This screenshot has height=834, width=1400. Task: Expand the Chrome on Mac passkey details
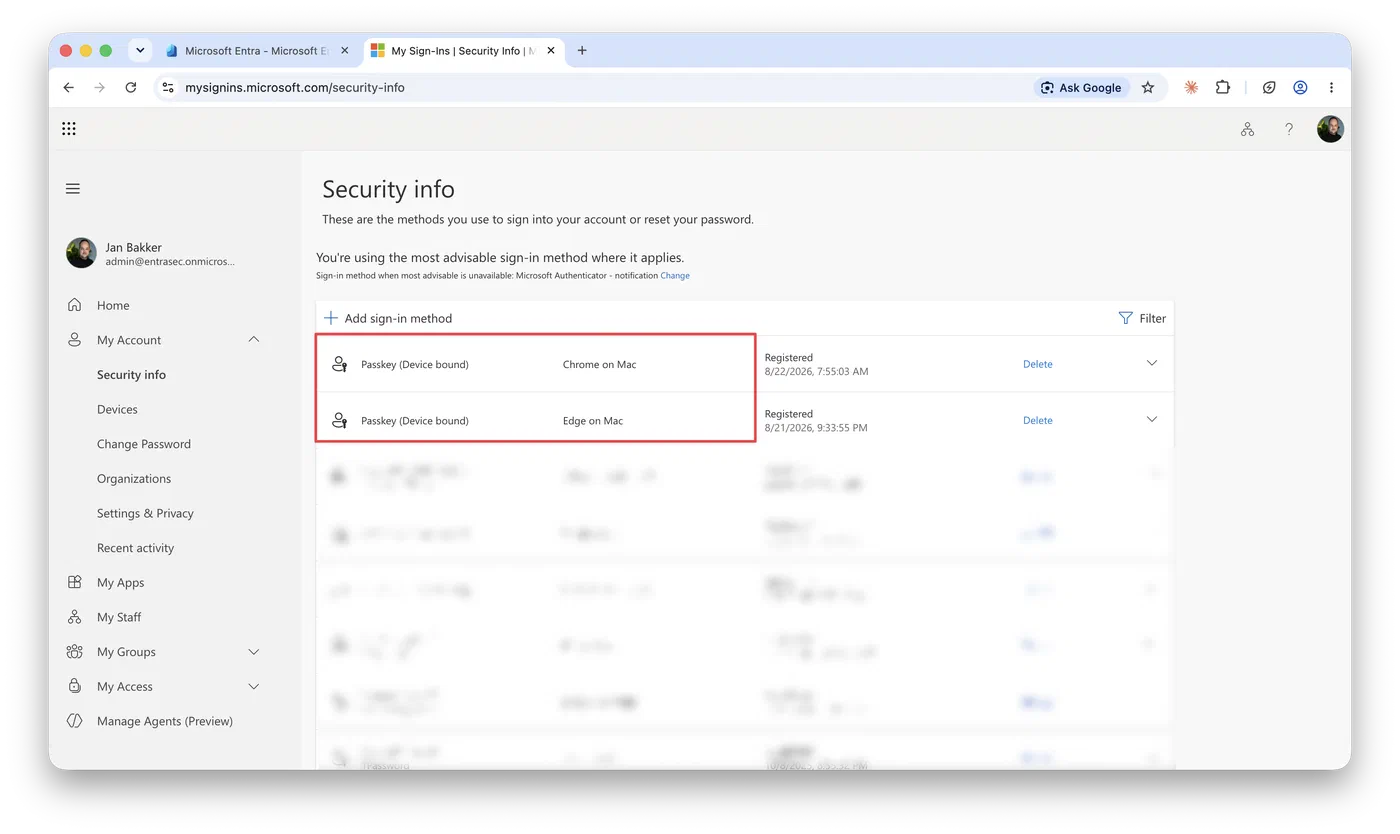1151,363
